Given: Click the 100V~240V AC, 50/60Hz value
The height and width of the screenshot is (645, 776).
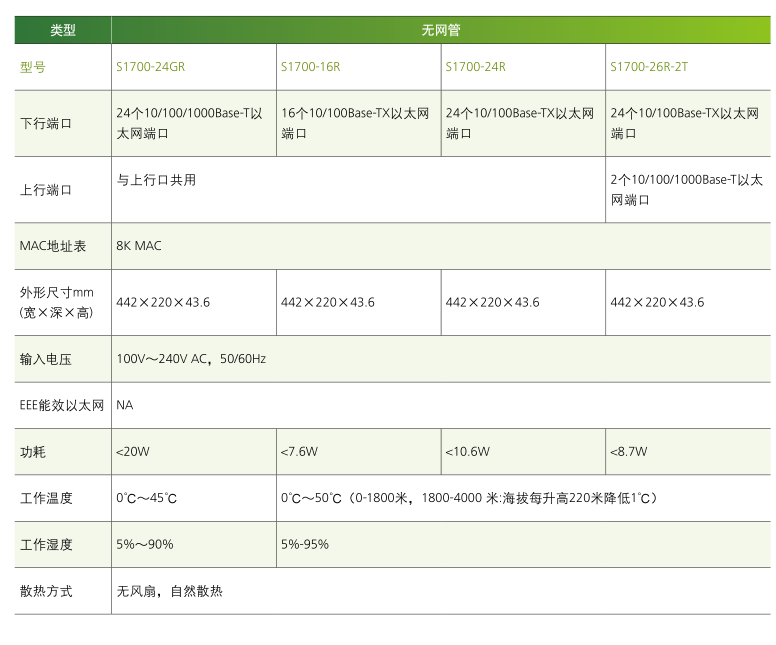Looking at the screenshot, I should [x=191, y=359].
